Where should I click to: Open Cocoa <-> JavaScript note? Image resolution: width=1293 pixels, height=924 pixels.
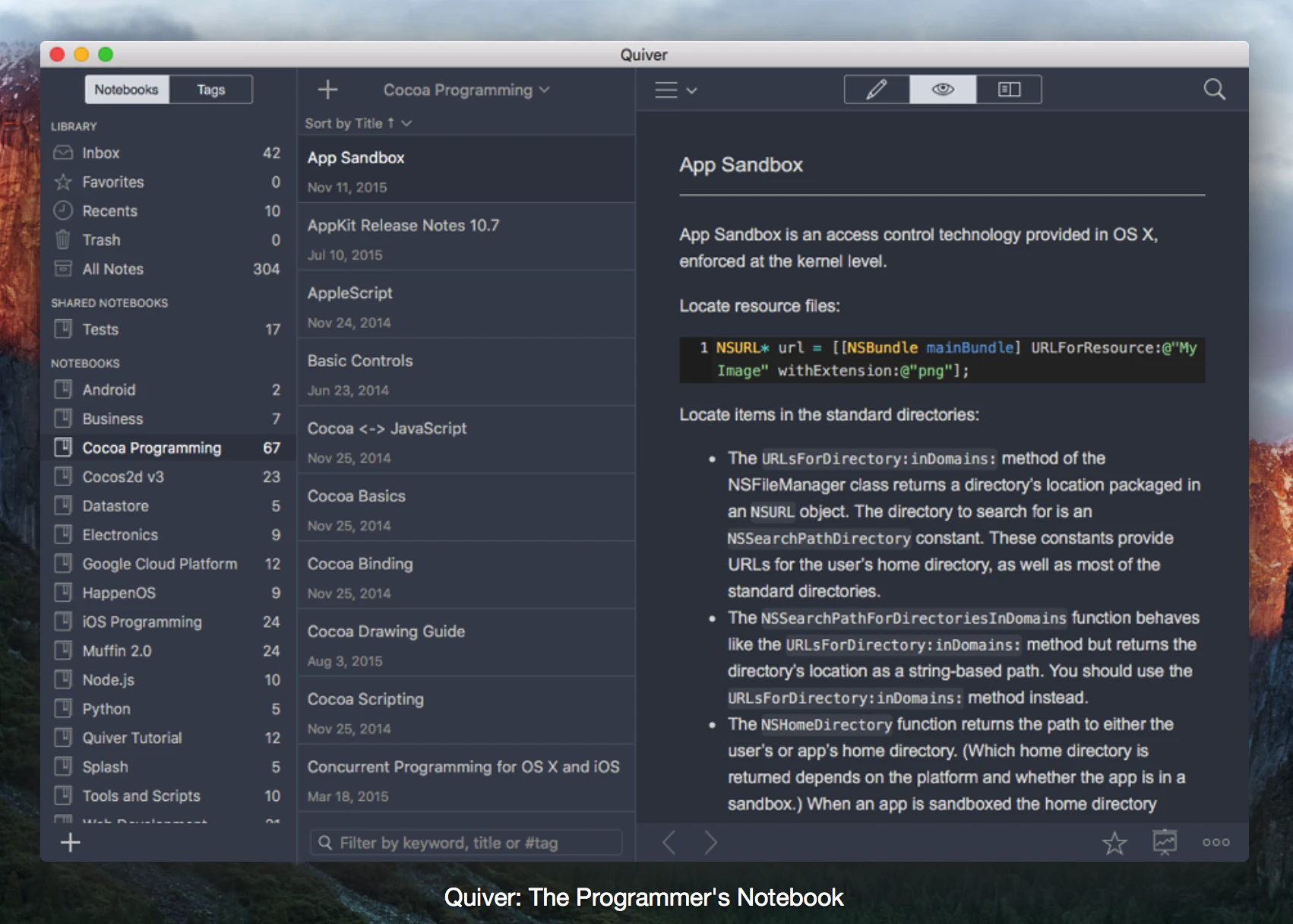[466, 440]
